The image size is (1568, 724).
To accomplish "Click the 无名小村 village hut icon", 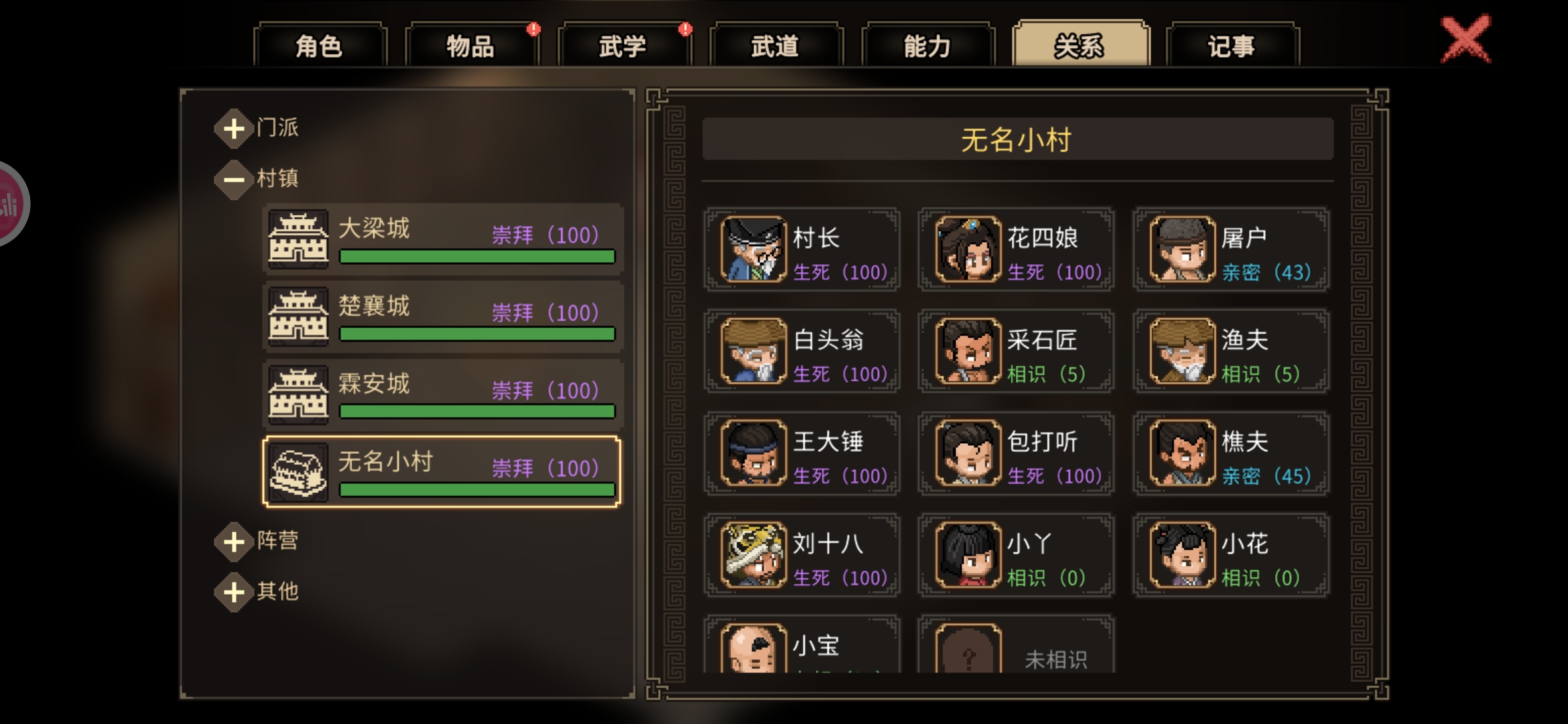I will pyautogui.click(x=298, y=472).
